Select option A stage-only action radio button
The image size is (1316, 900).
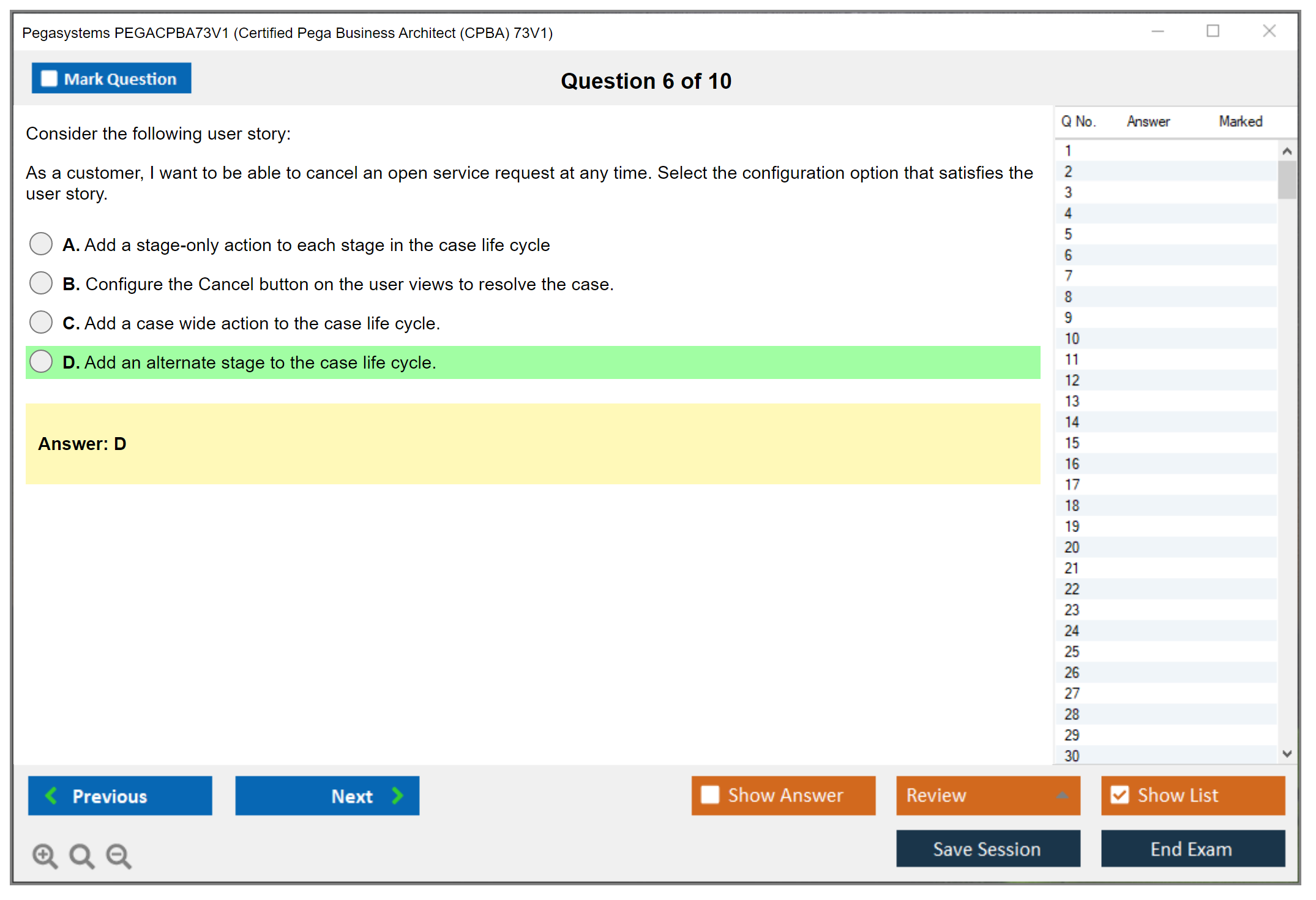pos(41,244)
